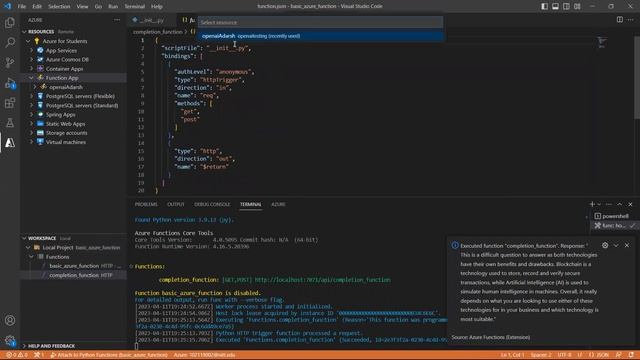This screenshot has height=360, width=640.
Task: Expand the openaiAdarsh function app
Action: [35, 87]
